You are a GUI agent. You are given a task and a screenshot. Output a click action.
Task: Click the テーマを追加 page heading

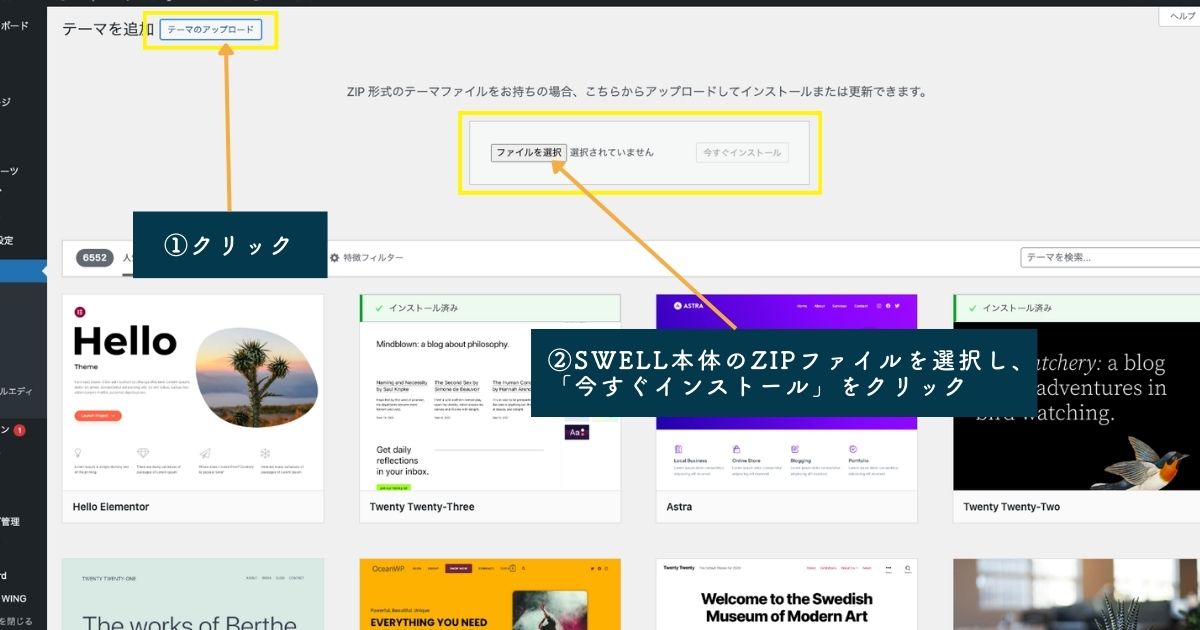[108, 30]
